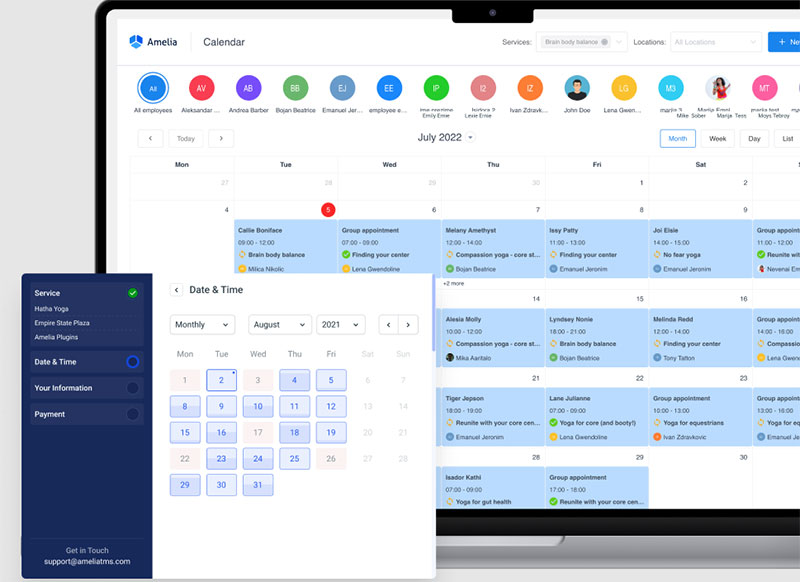Screen dimensions: 800x582
Task: Click the Amelia logo icon
Action: [136, 42]
